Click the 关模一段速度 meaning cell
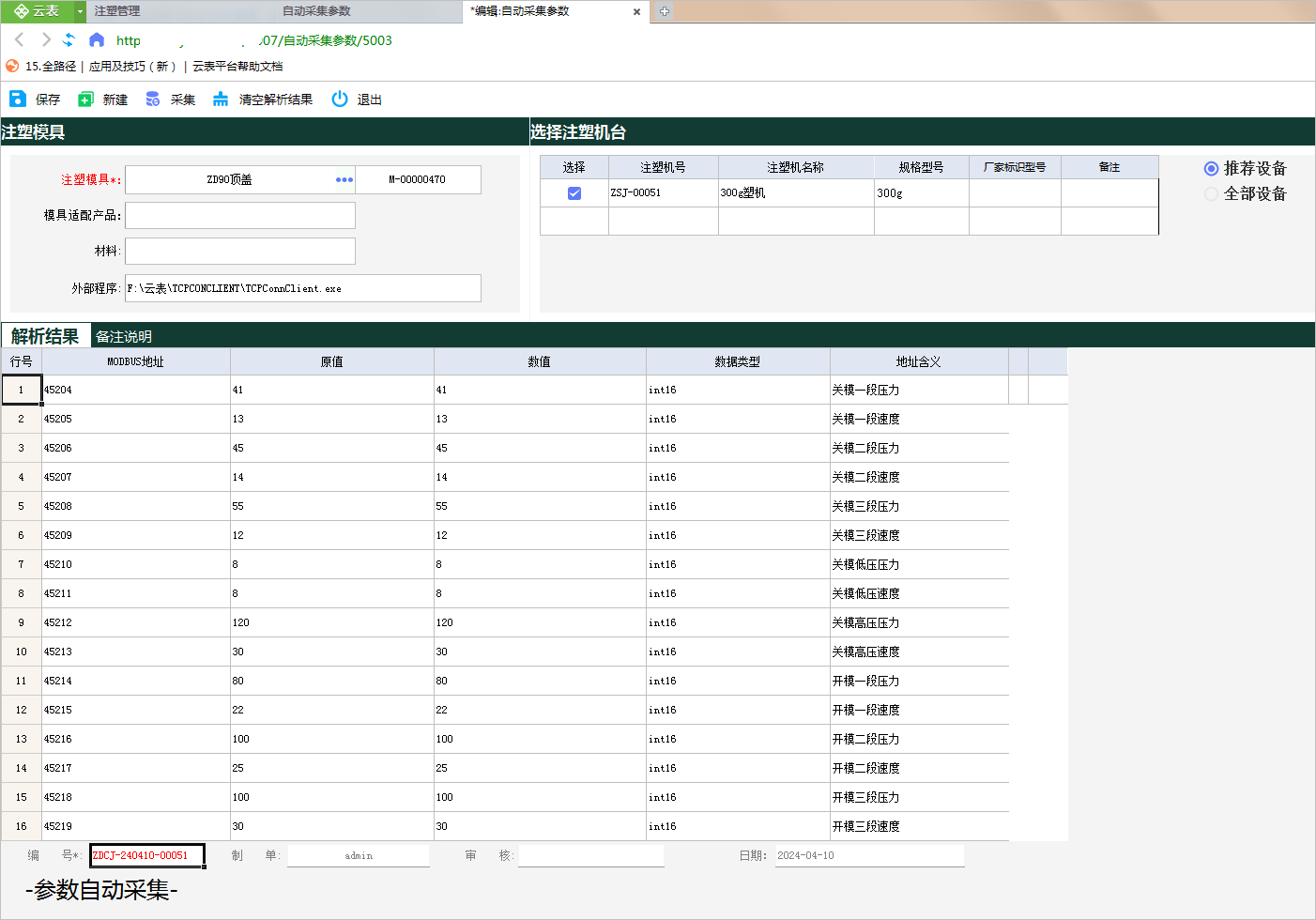This screenshot has height=920, width=1316. click(919, 419)
